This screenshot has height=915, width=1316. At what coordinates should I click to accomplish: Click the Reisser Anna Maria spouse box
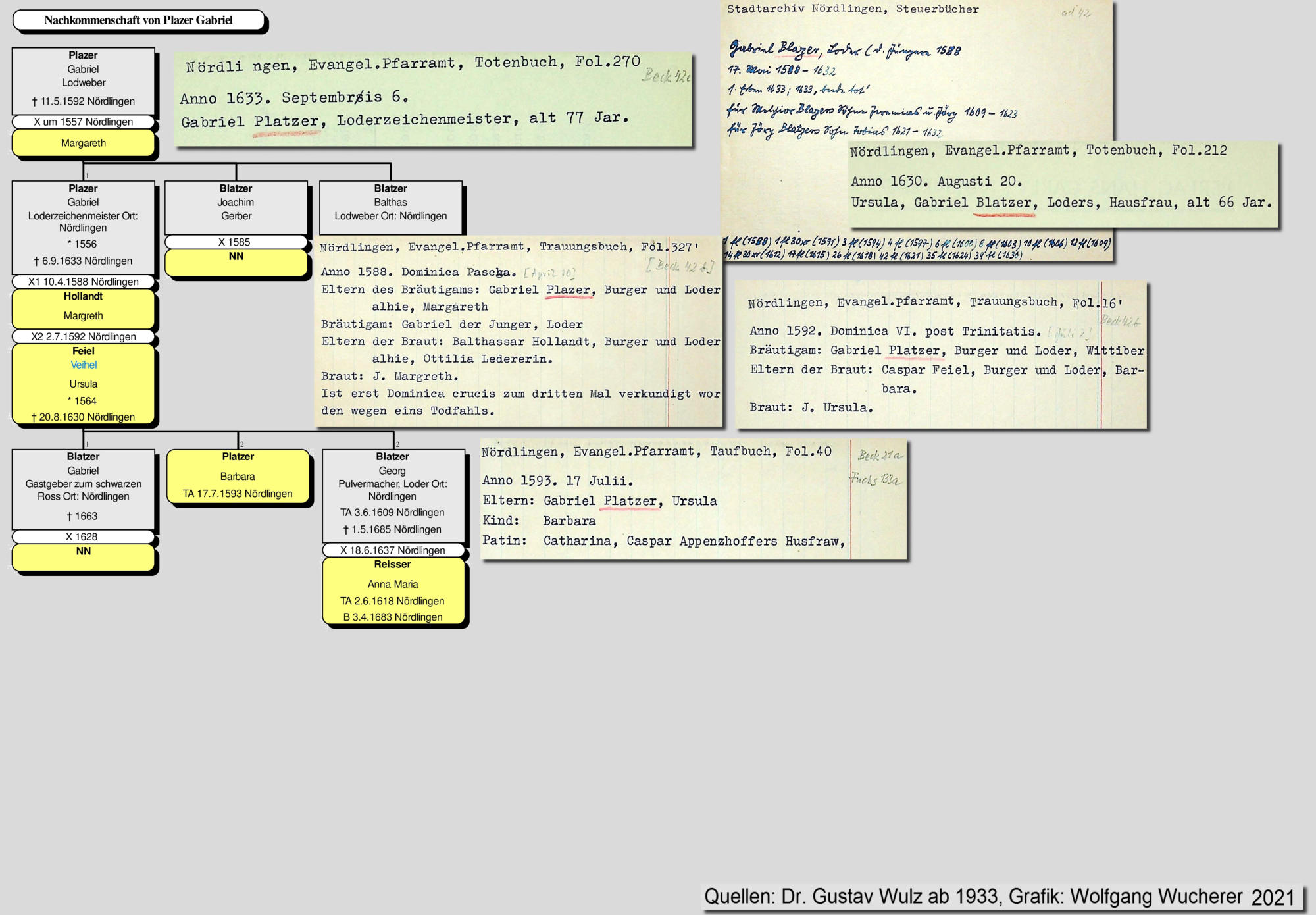coord(393,591)
